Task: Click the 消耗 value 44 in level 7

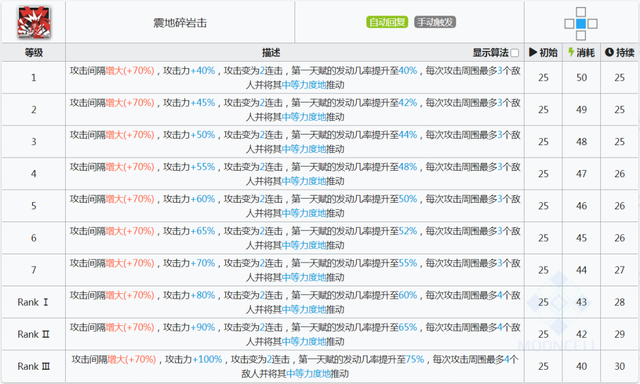Action: point(581,270)
